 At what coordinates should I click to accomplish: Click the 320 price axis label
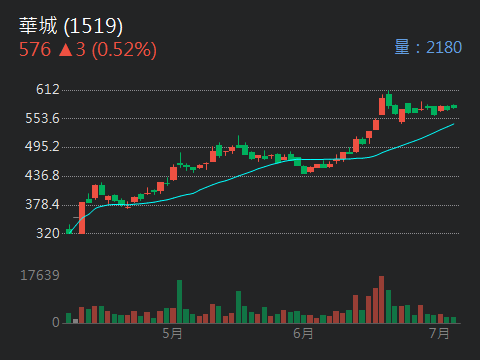pyautogui.click(x=48, y=233)
